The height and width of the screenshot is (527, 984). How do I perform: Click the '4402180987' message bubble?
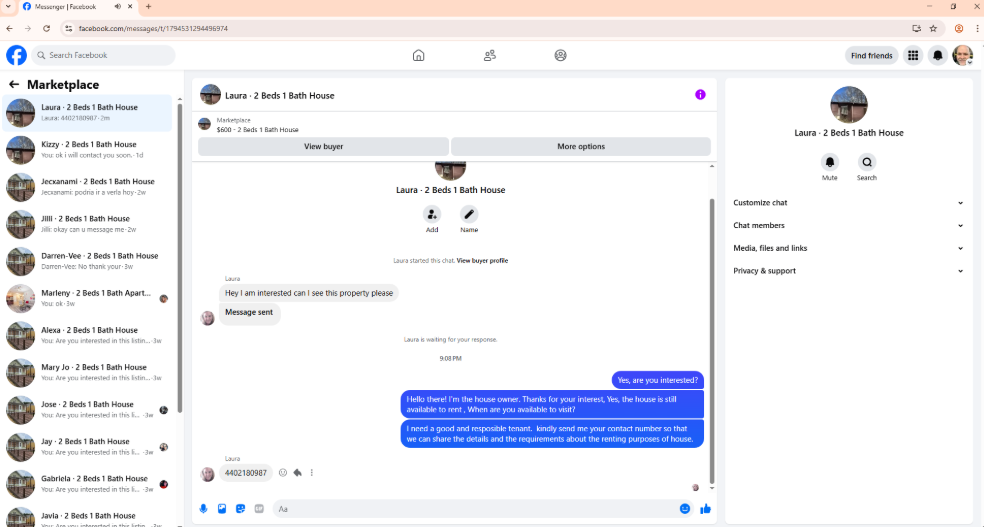pyautogui.click(x=245, y=473)
